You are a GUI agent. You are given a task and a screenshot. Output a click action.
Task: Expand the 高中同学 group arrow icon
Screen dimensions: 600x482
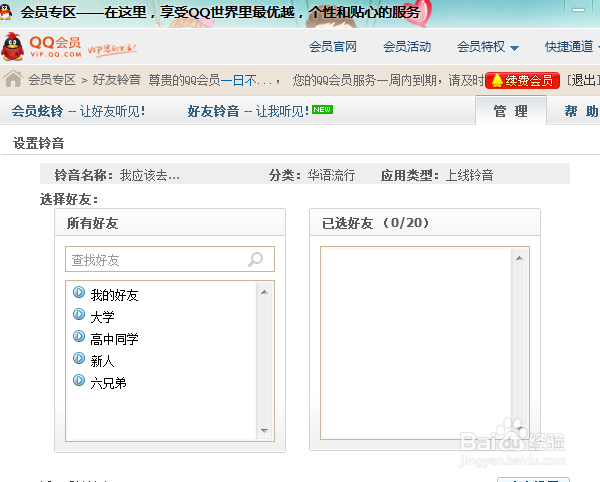[79, 336]
